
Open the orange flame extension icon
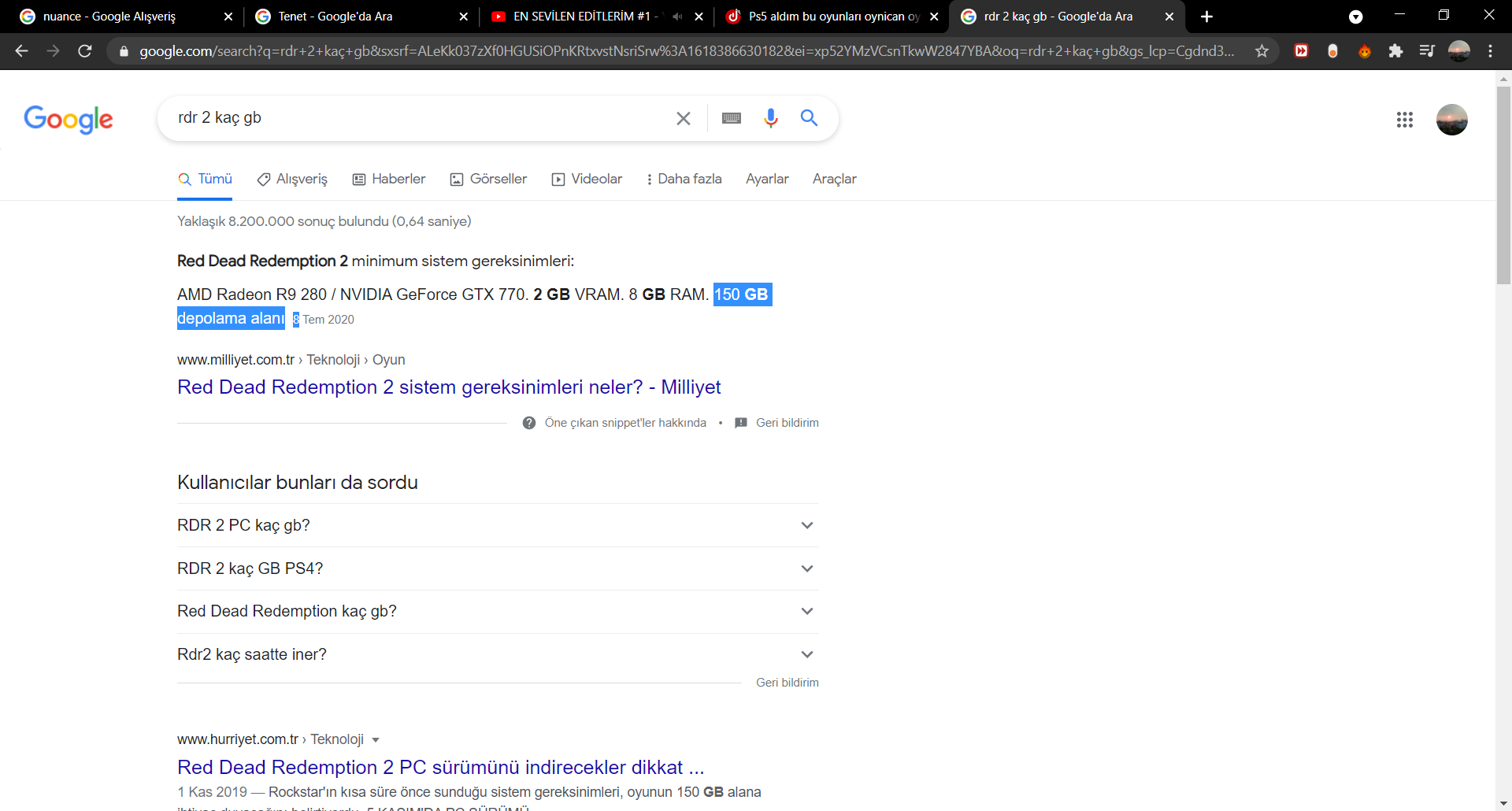(x=1364, y=51)
